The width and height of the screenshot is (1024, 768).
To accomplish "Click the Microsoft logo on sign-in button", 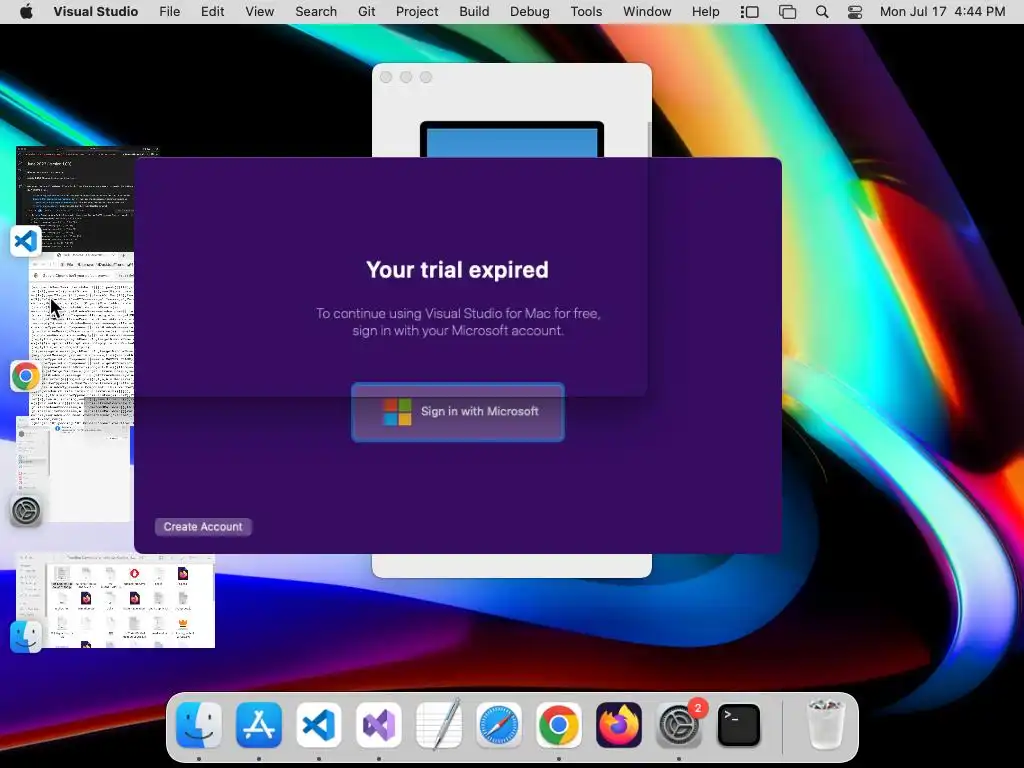I will coord(397,412).
